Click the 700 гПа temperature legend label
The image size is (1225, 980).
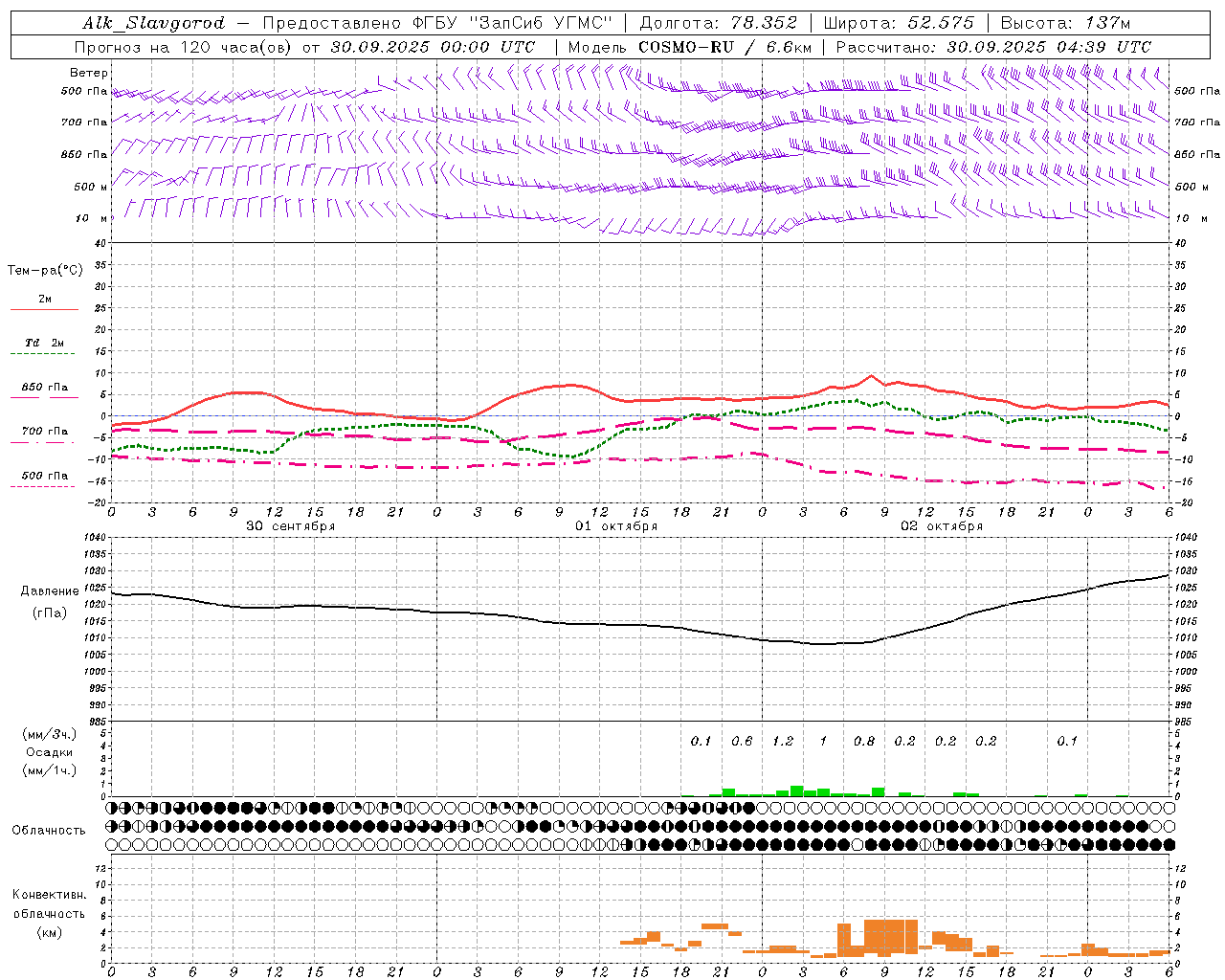45,431
